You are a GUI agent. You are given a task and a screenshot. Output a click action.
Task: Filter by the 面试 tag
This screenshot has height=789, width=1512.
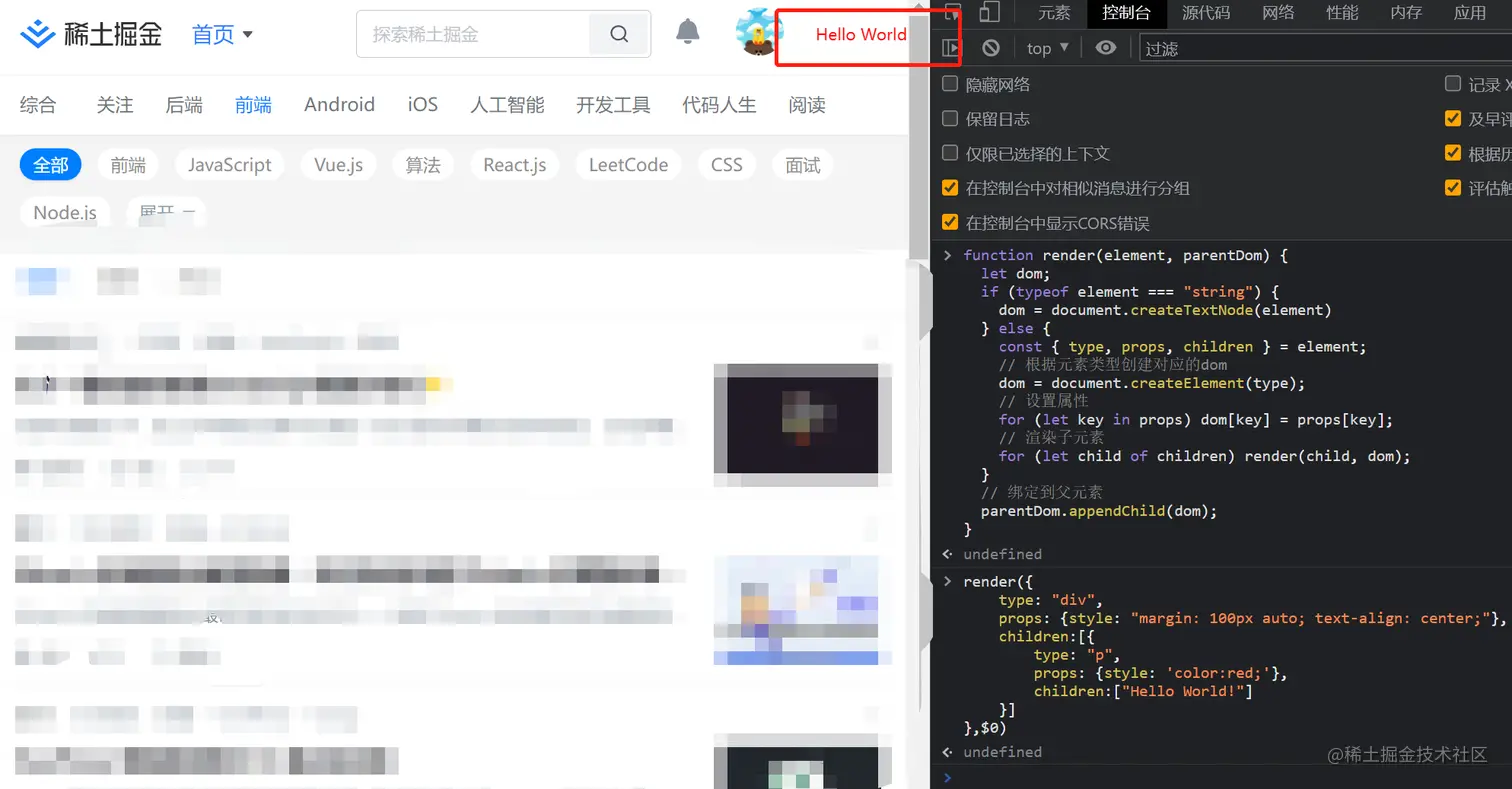803,165
